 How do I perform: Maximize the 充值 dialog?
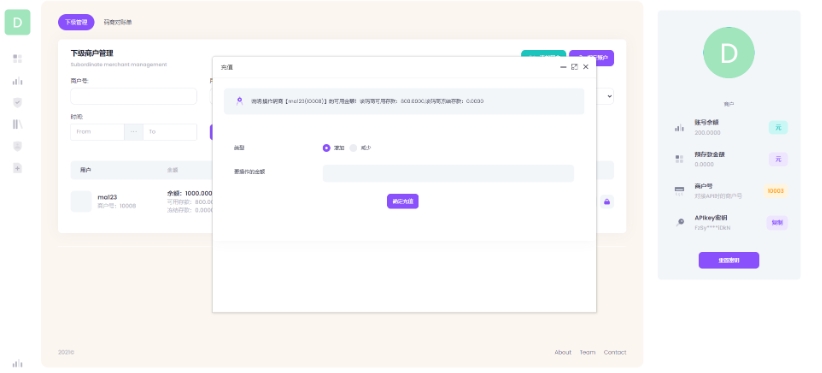pyautogui.click(x=575, y=67)
